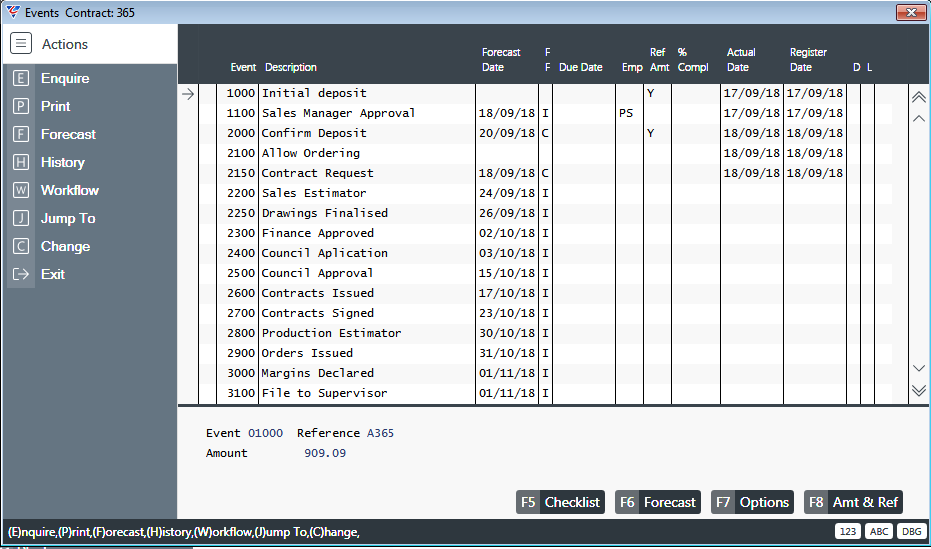Click the Event value 01000
The width and height of the screenshot is (931, 549).
pos(265,433)
